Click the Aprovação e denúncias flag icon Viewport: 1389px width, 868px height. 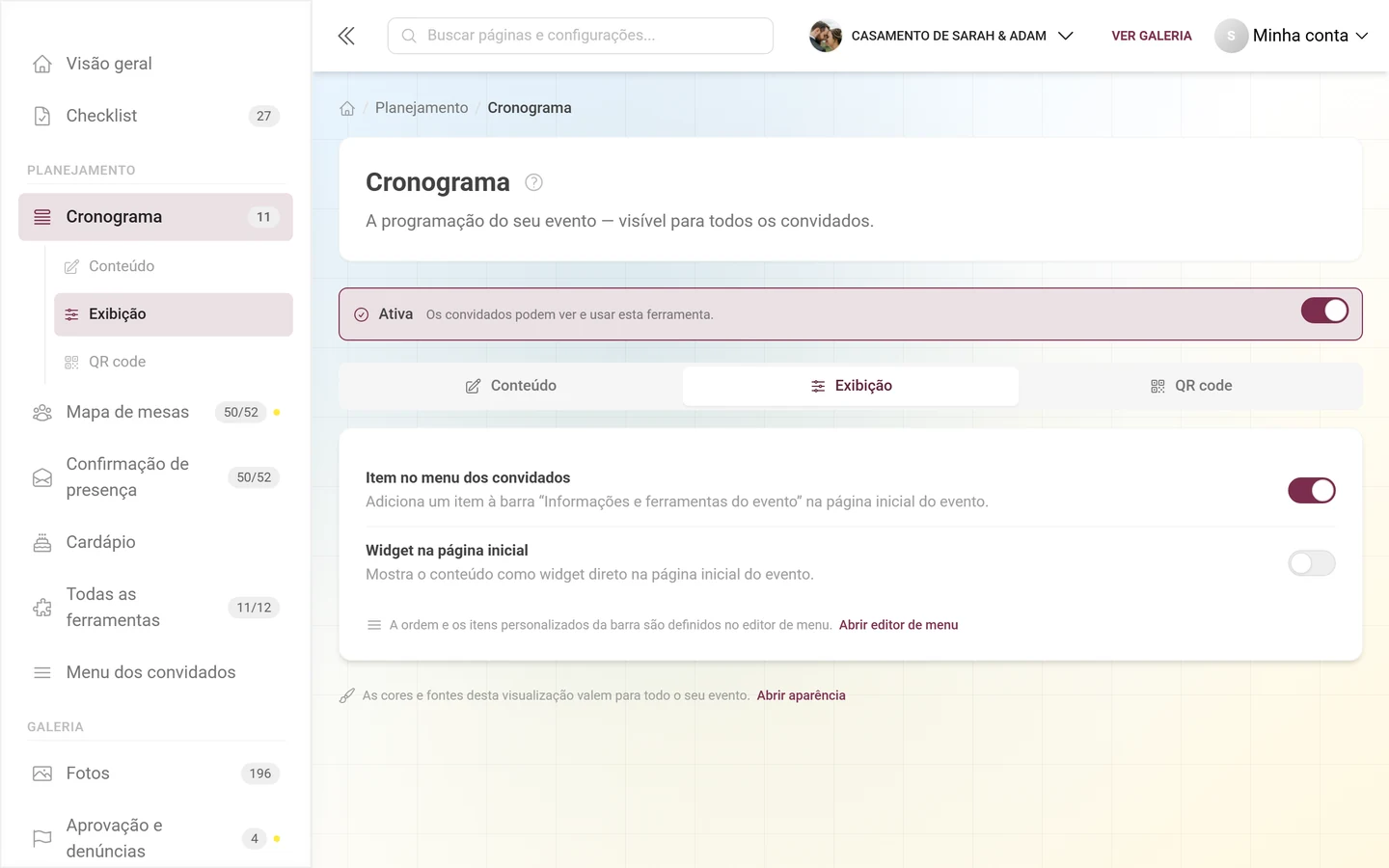pyautogui.click(x=42, y=838)
